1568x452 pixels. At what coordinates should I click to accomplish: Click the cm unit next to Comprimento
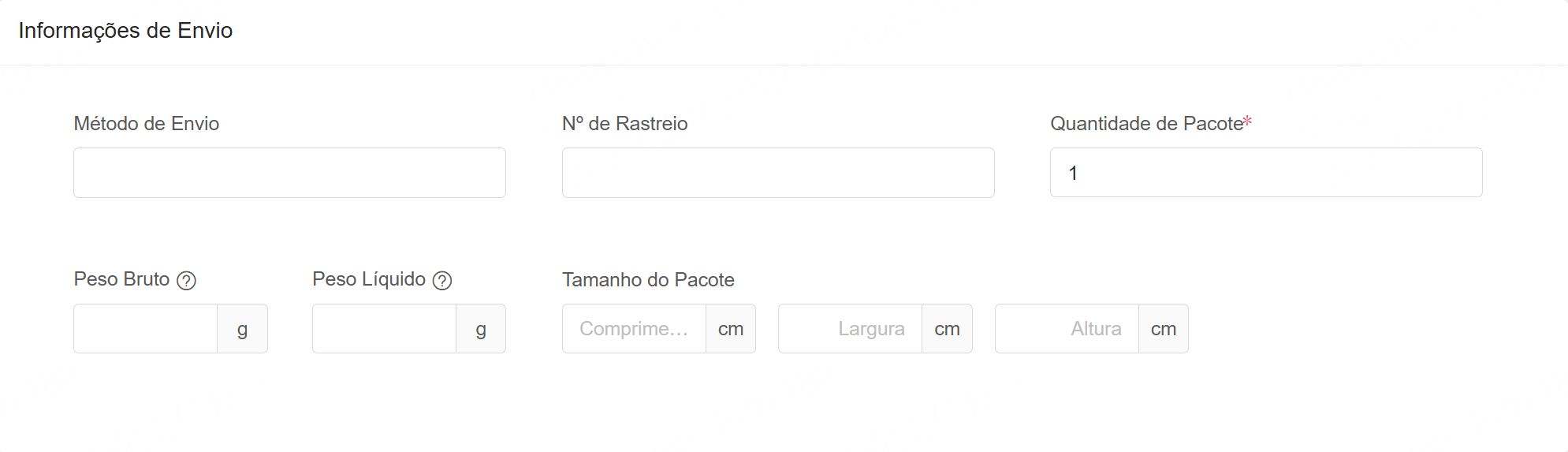pos(731,329)
